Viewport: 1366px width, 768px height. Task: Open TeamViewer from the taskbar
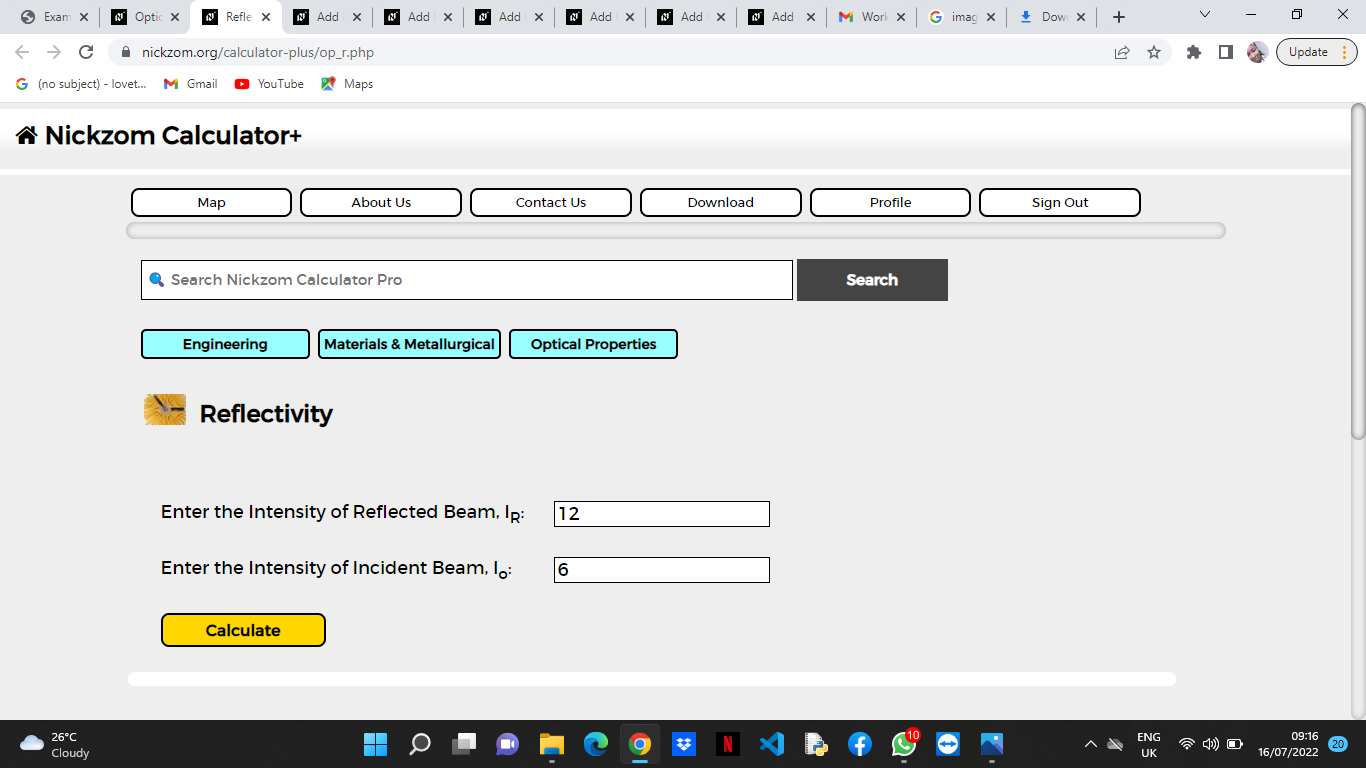coord(948,744)
